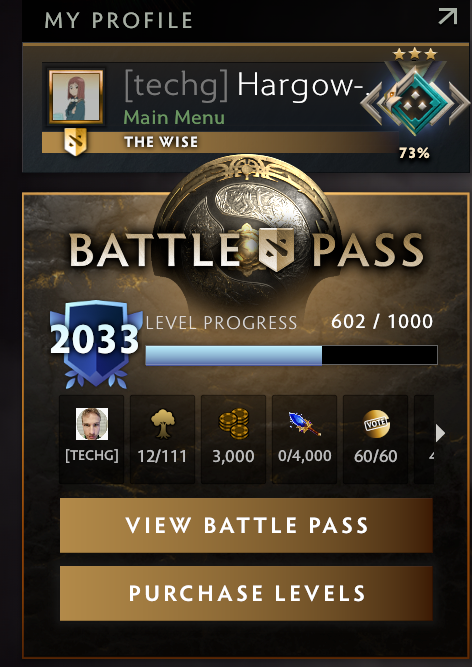Click the Hargow player name
472x667 pixels.
click(300, 85)
